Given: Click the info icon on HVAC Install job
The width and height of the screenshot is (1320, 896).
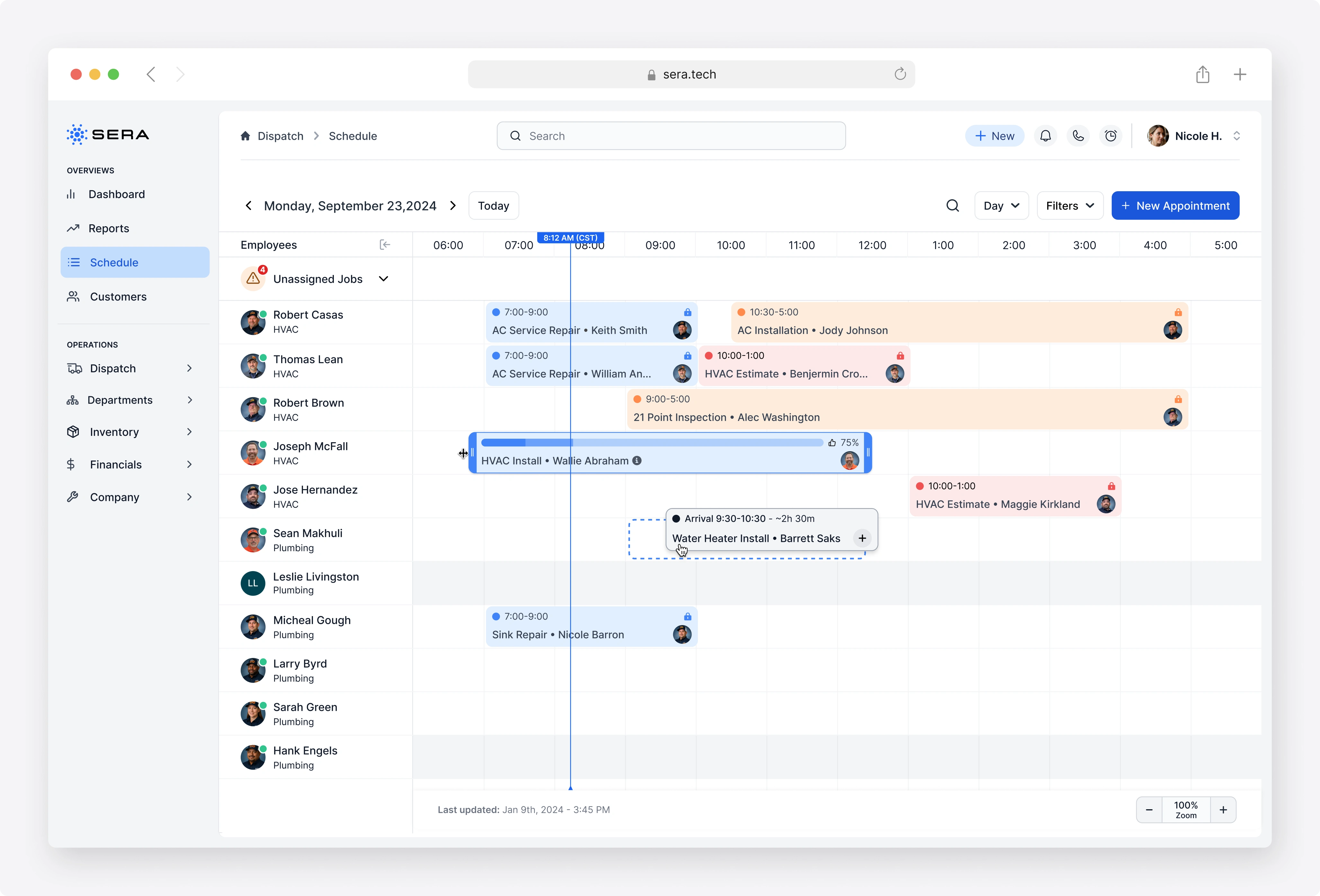Looking at the screenshot, I should (x=637, y=461).
